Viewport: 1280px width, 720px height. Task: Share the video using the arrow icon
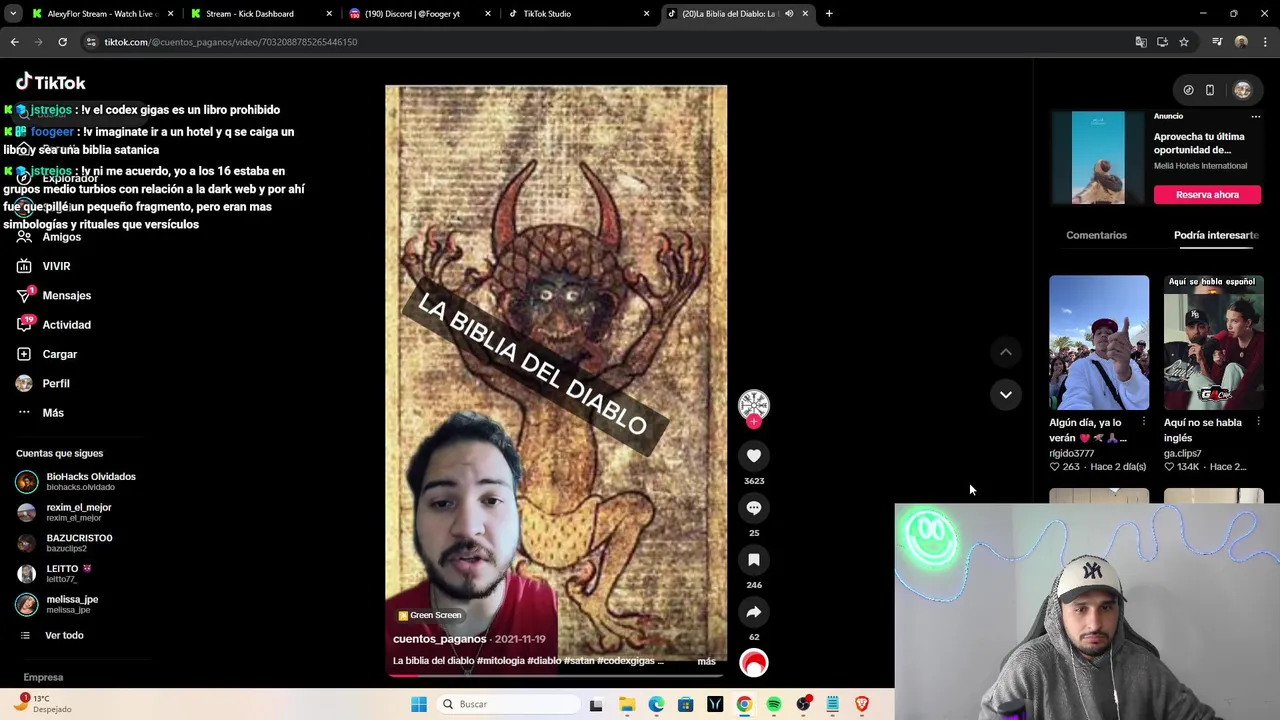(754, 612)
